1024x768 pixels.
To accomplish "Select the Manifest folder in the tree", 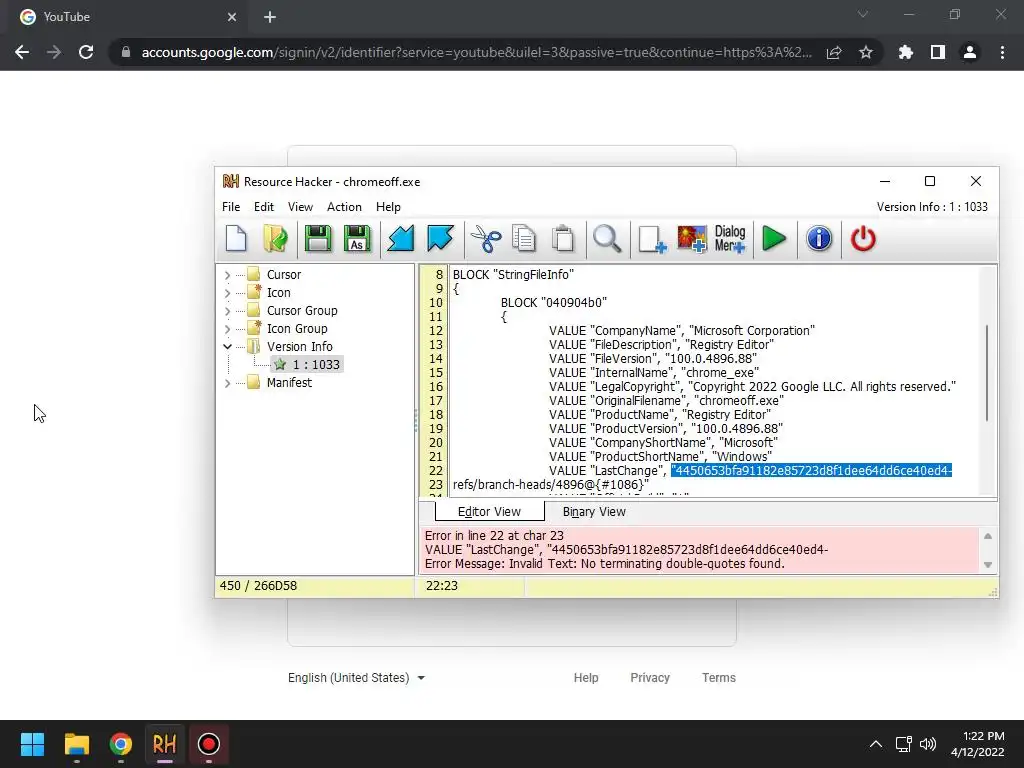I will click(289, 383).
